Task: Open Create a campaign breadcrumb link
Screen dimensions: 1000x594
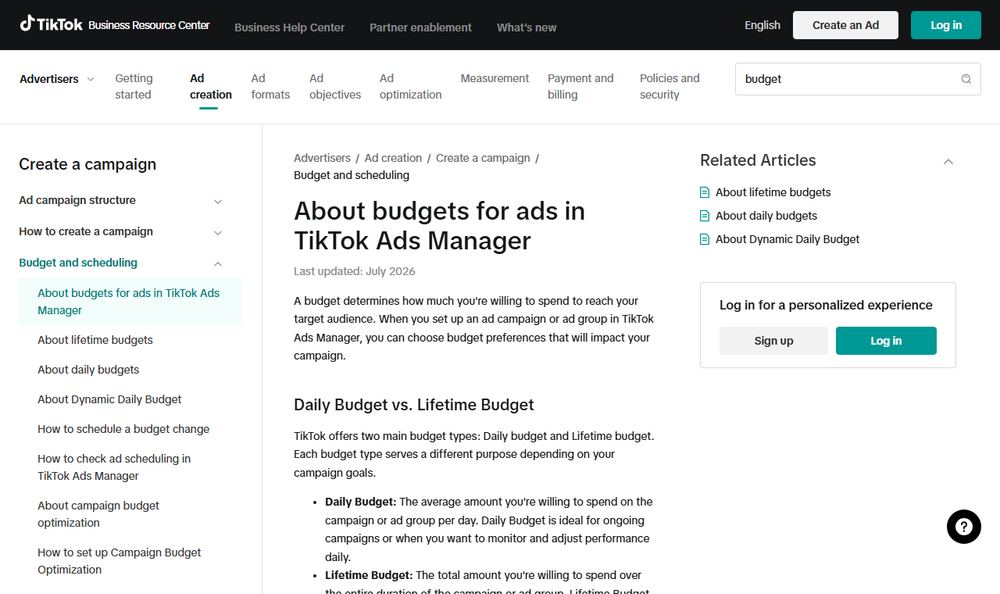Action: pos(483,158)
